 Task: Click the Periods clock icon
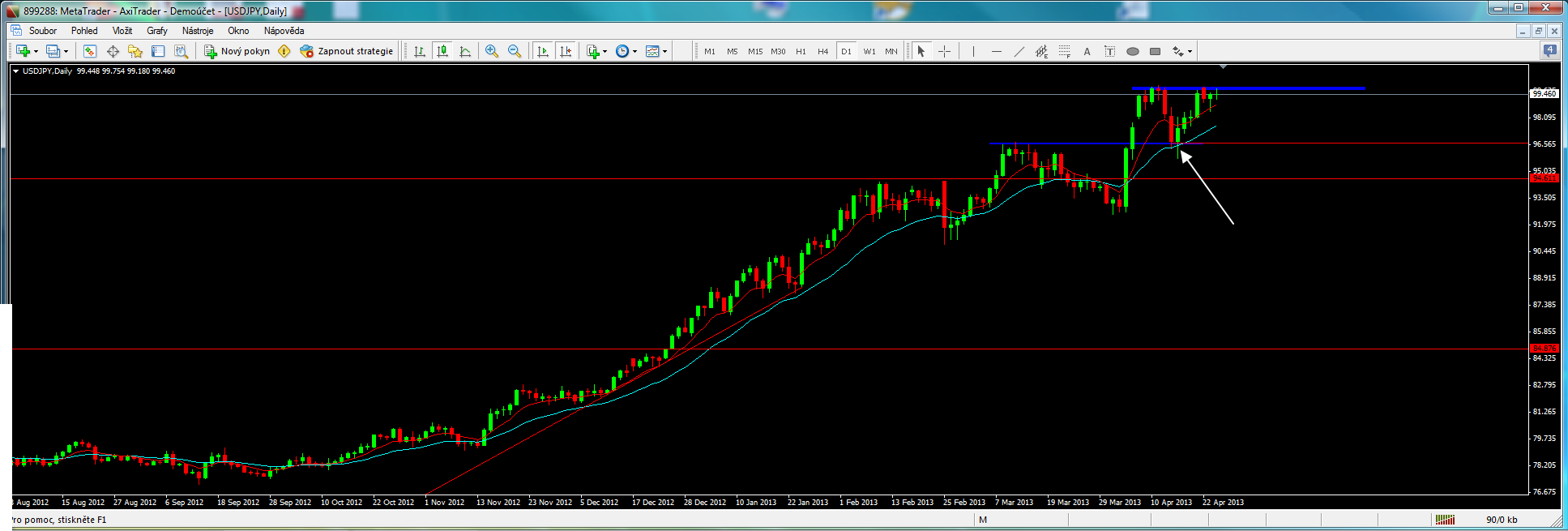(622, 51)
